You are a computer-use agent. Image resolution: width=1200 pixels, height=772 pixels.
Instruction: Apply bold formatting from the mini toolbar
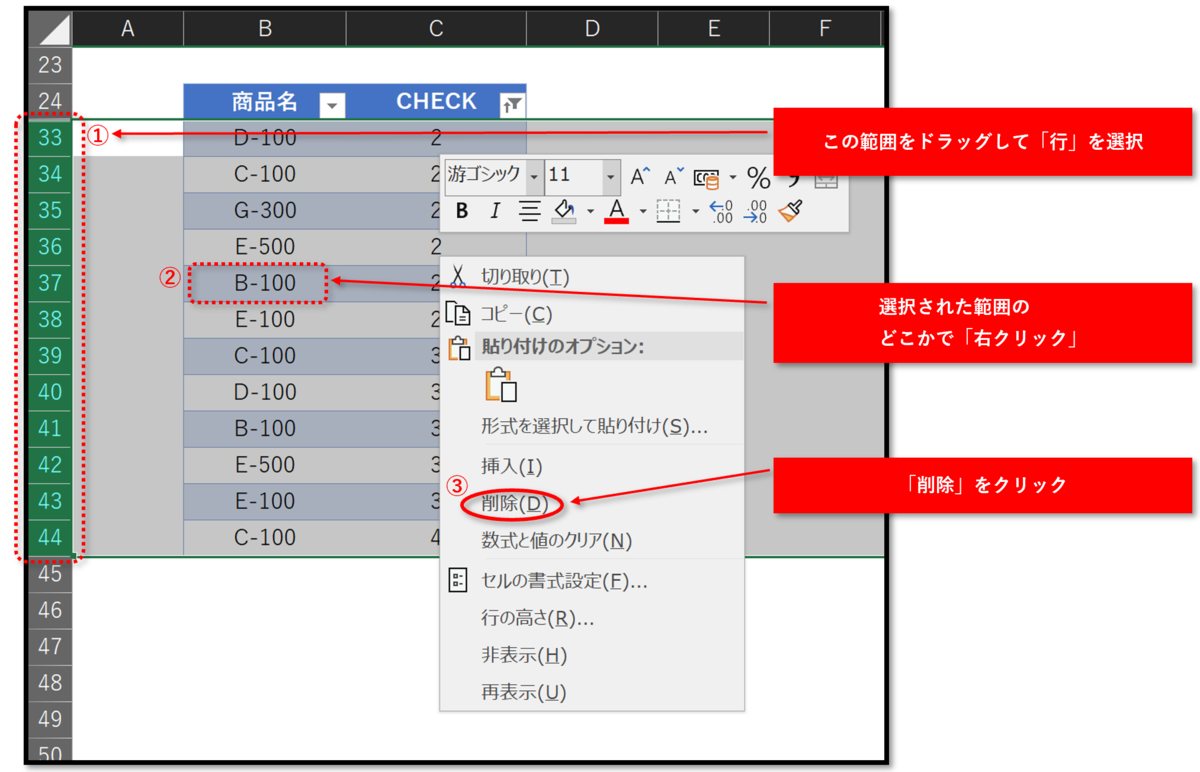point(462,210)
